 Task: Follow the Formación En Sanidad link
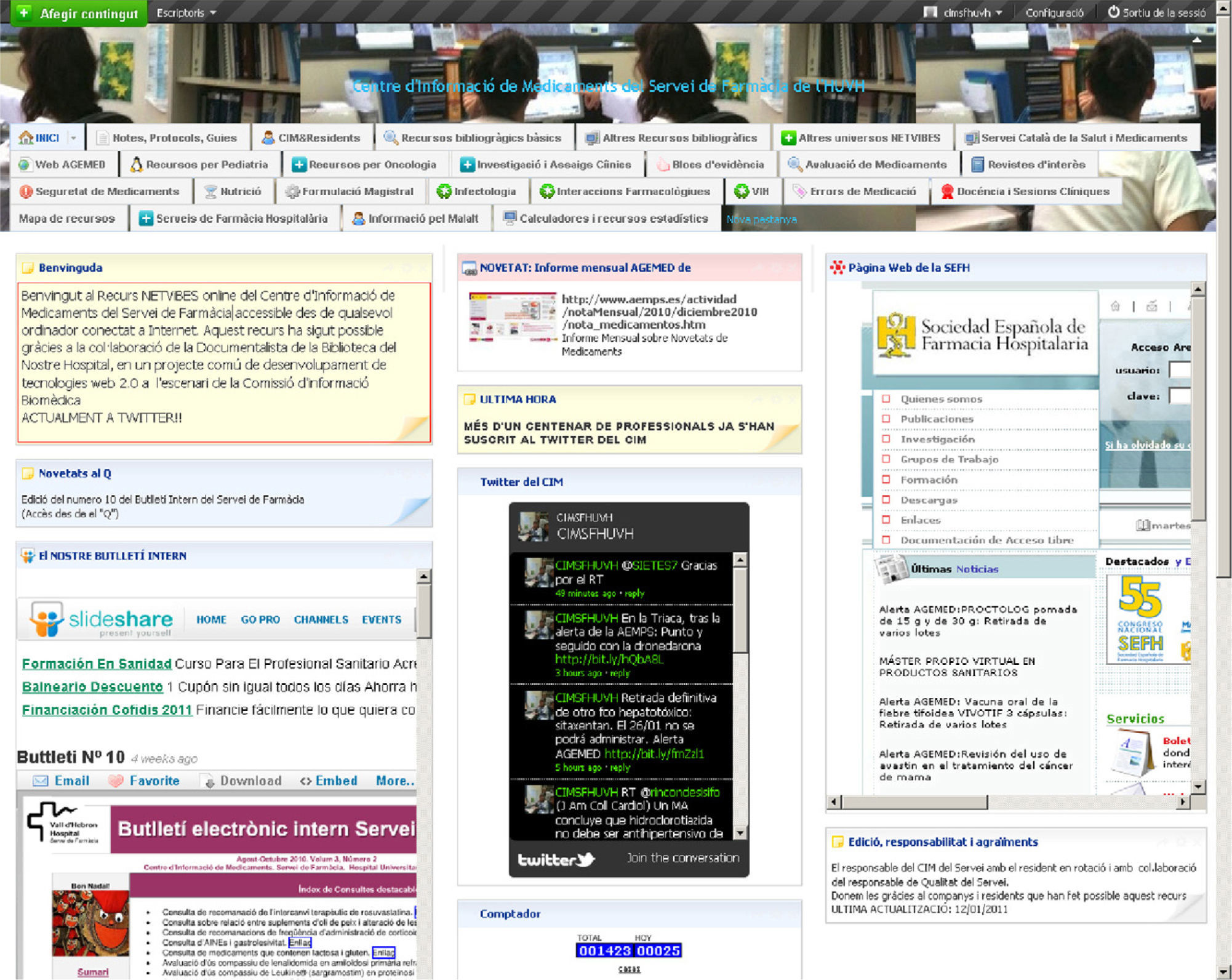(97, 664)
